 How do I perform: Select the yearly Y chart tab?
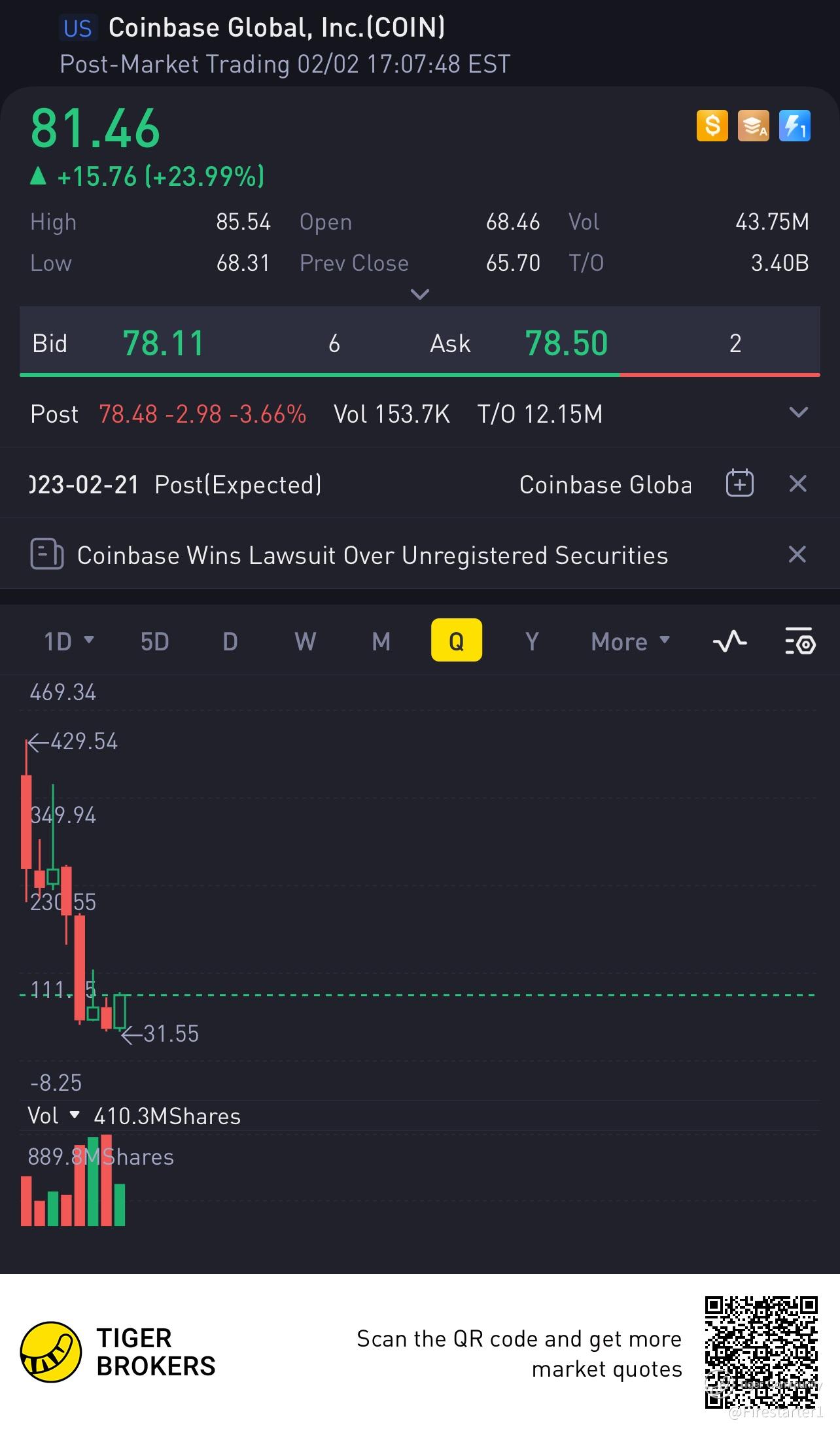(x=532, y=641)
